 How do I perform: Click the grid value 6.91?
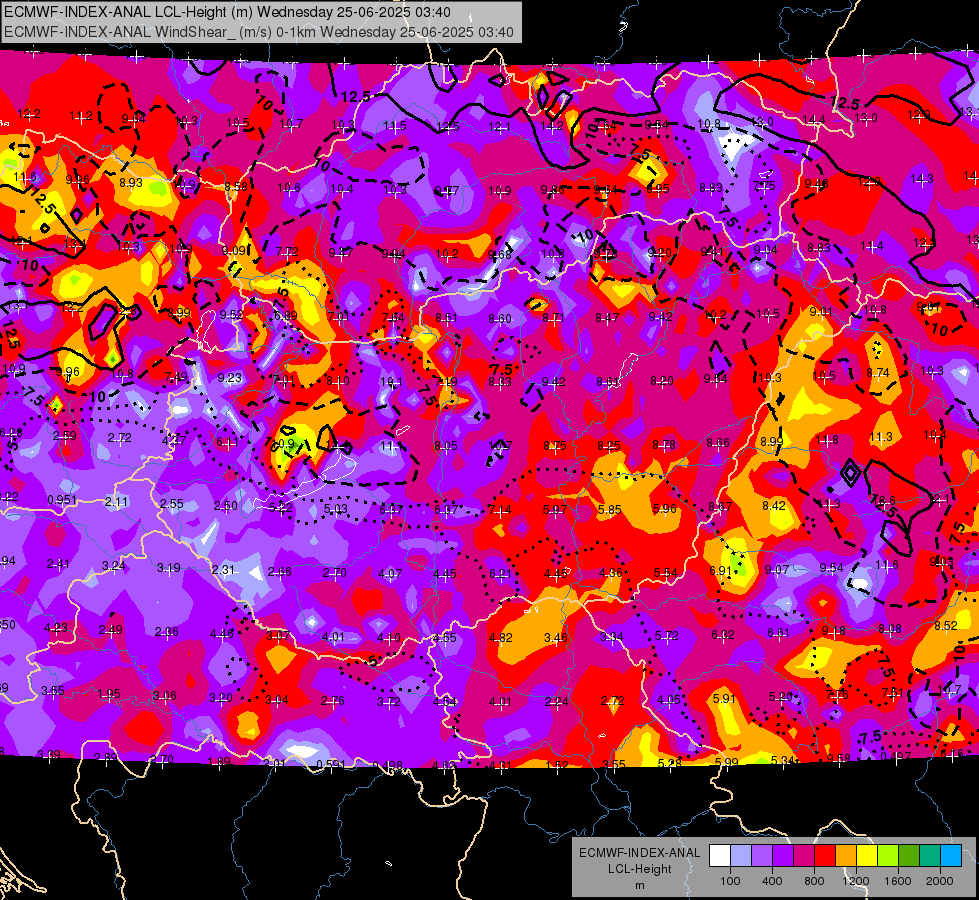(720, 570)
